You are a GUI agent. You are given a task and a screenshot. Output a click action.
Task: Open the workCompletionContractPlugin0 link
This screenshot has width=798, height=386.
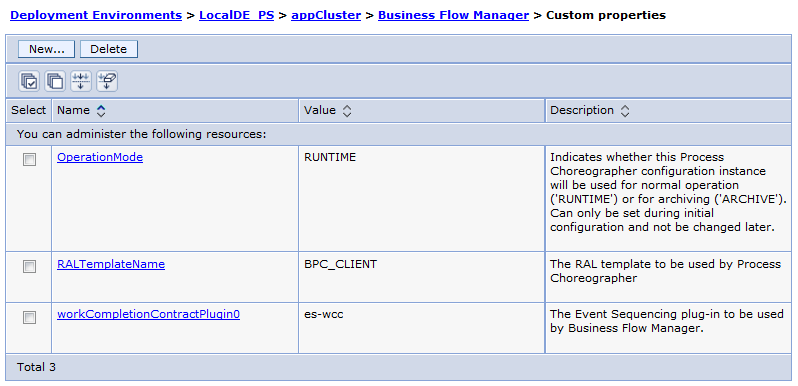click(149, 314)
